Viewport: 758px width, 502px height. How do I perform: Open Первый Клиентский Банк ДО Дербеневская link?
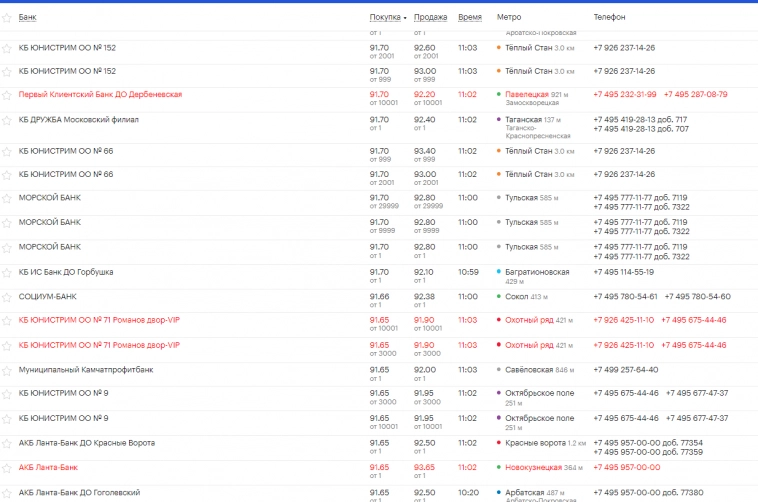[x=100, y=94]
